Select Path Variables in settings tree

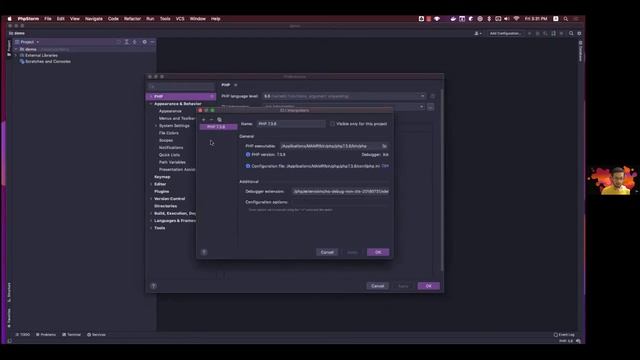(x=172, y=162)
